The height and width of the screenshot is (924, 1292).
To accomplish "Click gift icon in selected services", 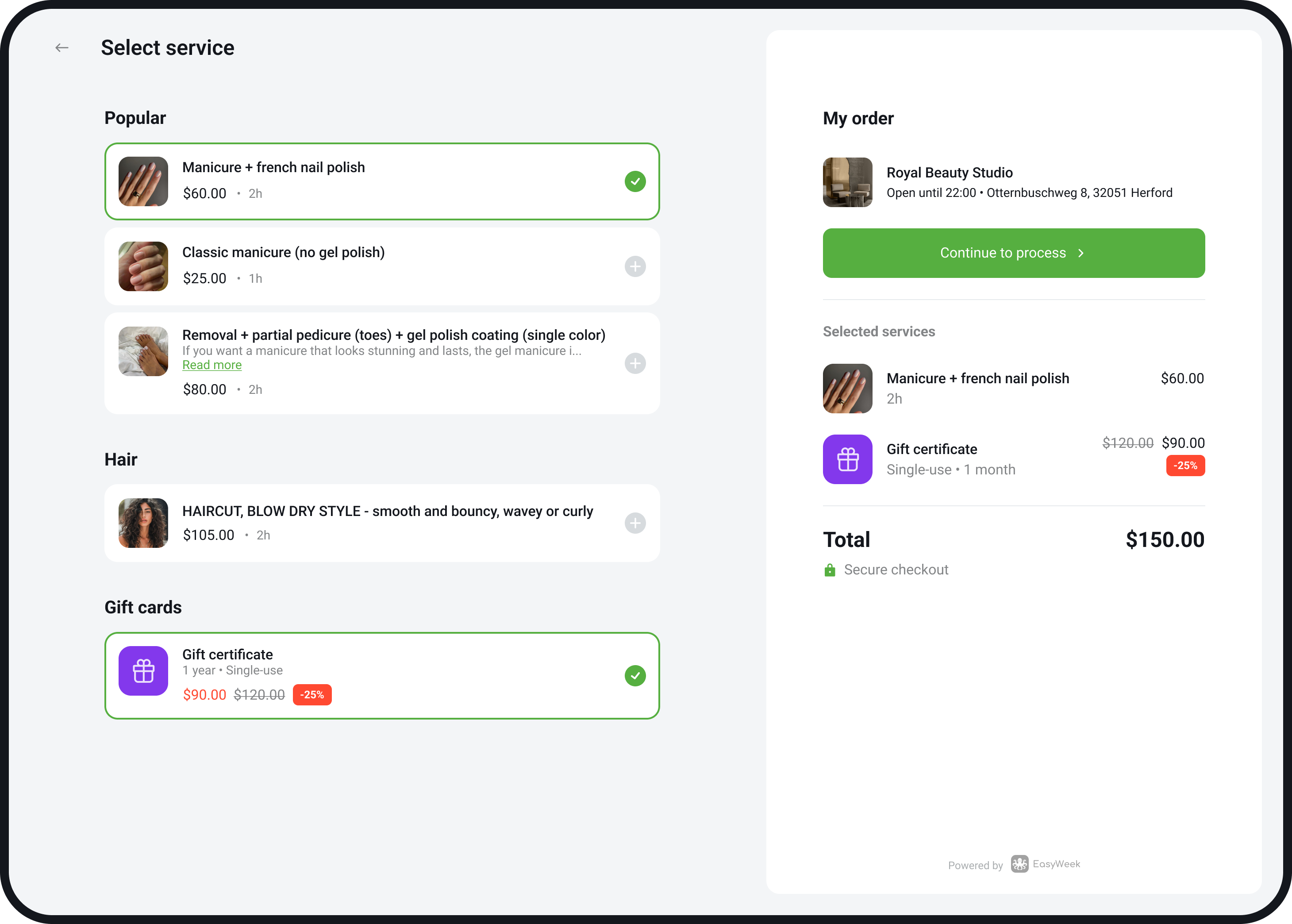I will click(847, 459).
